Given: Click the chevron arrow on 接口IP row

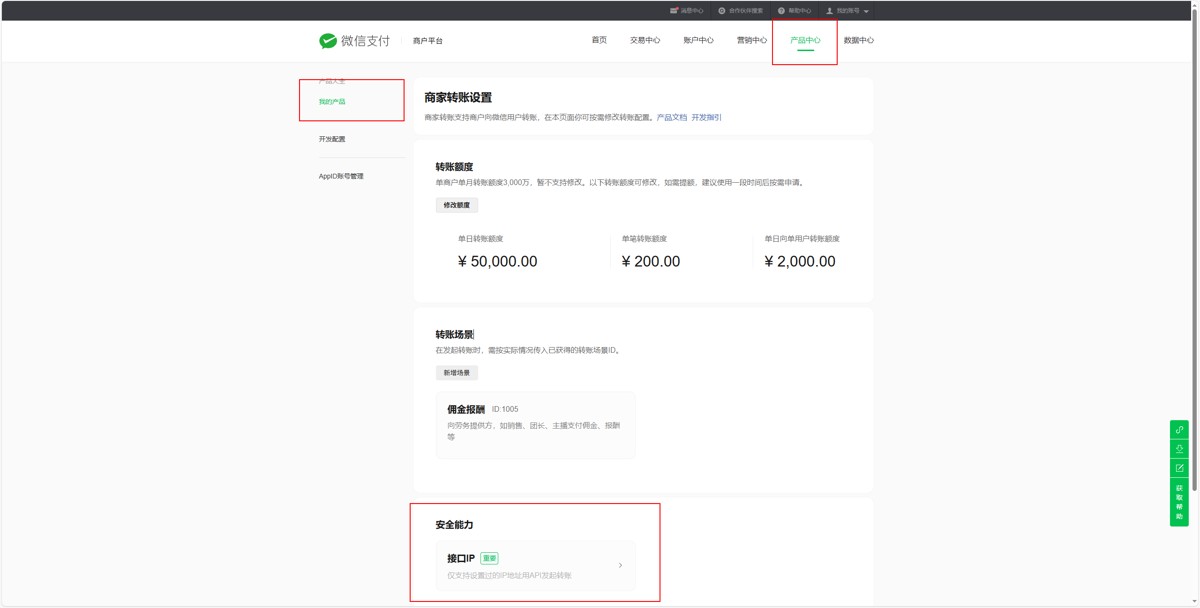Looking at the screenshot, I should 620,565.
